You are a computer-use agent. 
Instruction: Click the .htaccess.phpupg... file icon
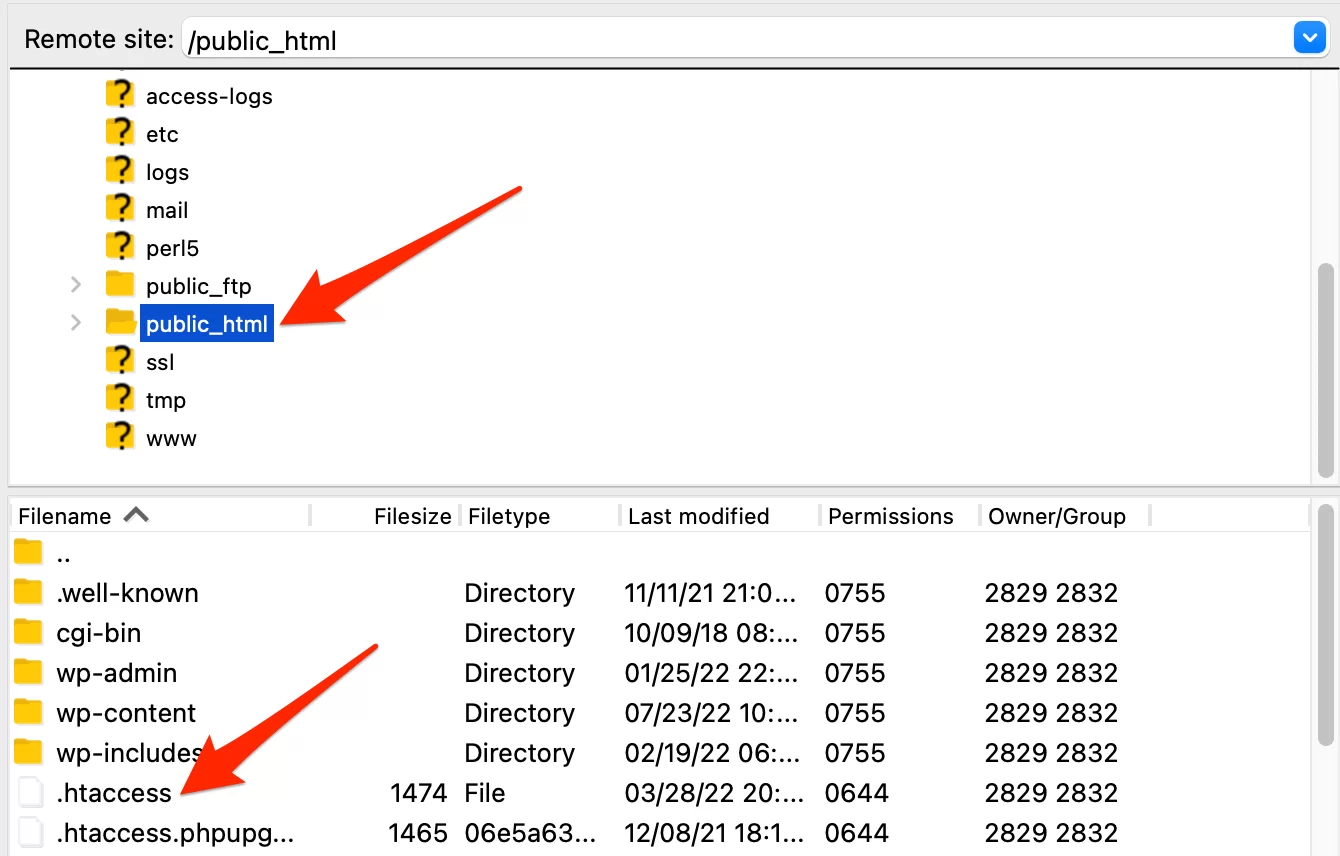pyautogui.click(x=31, y=832)
